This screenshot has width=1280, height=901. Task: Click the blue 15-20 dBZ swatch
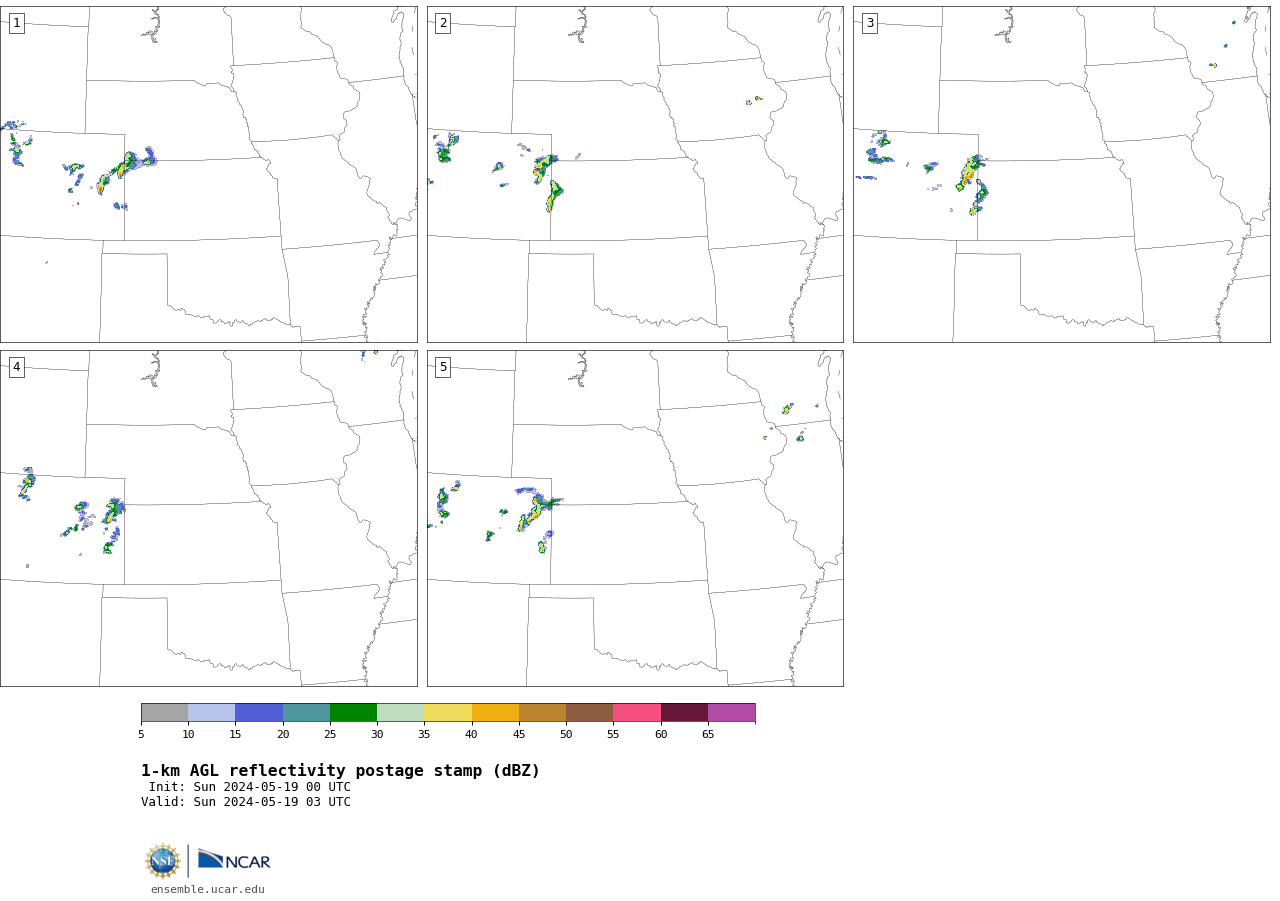click(x=259, y=713)
